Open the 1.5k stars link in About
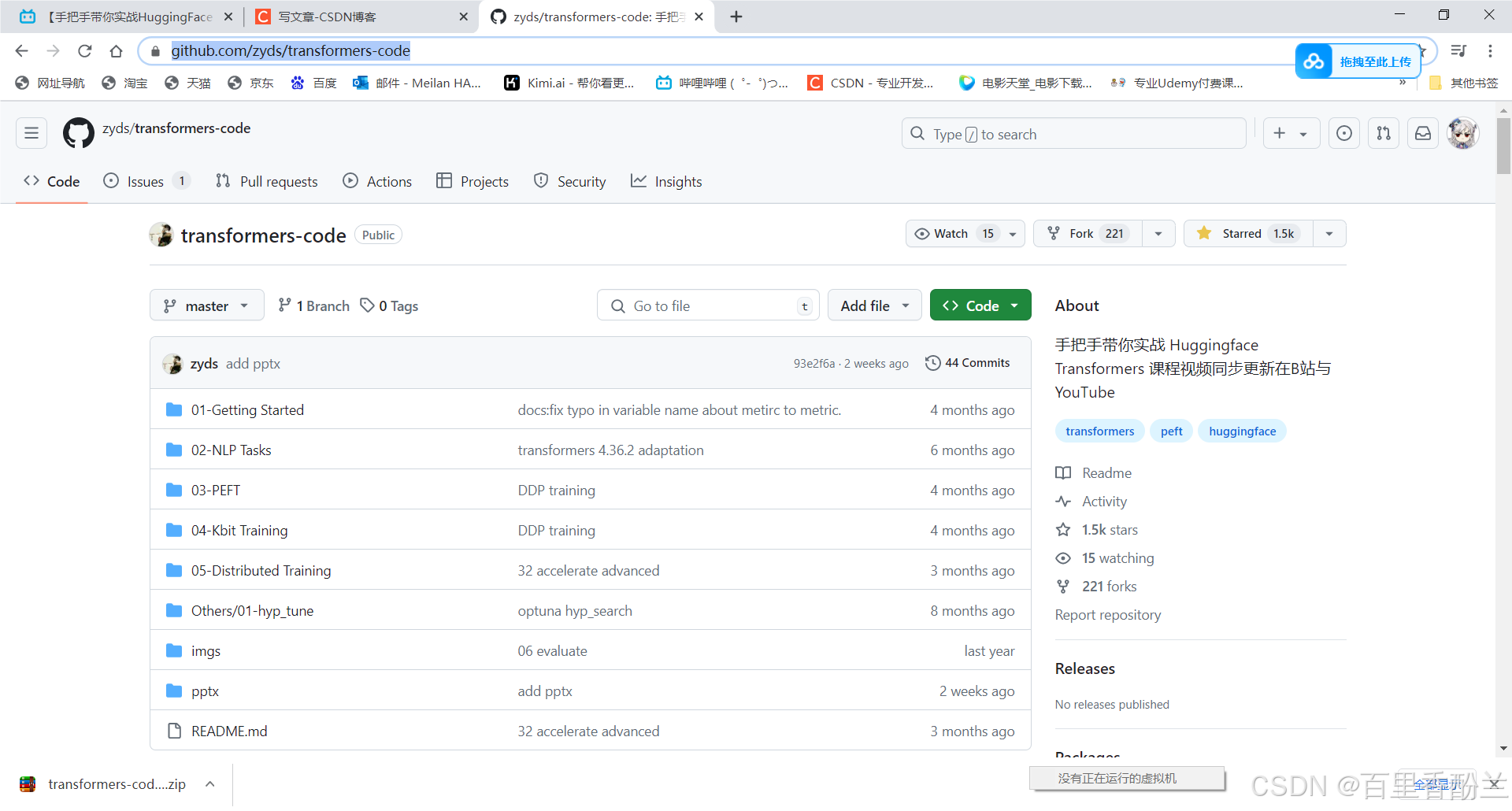1512x811 pixels. point(1110,530)
